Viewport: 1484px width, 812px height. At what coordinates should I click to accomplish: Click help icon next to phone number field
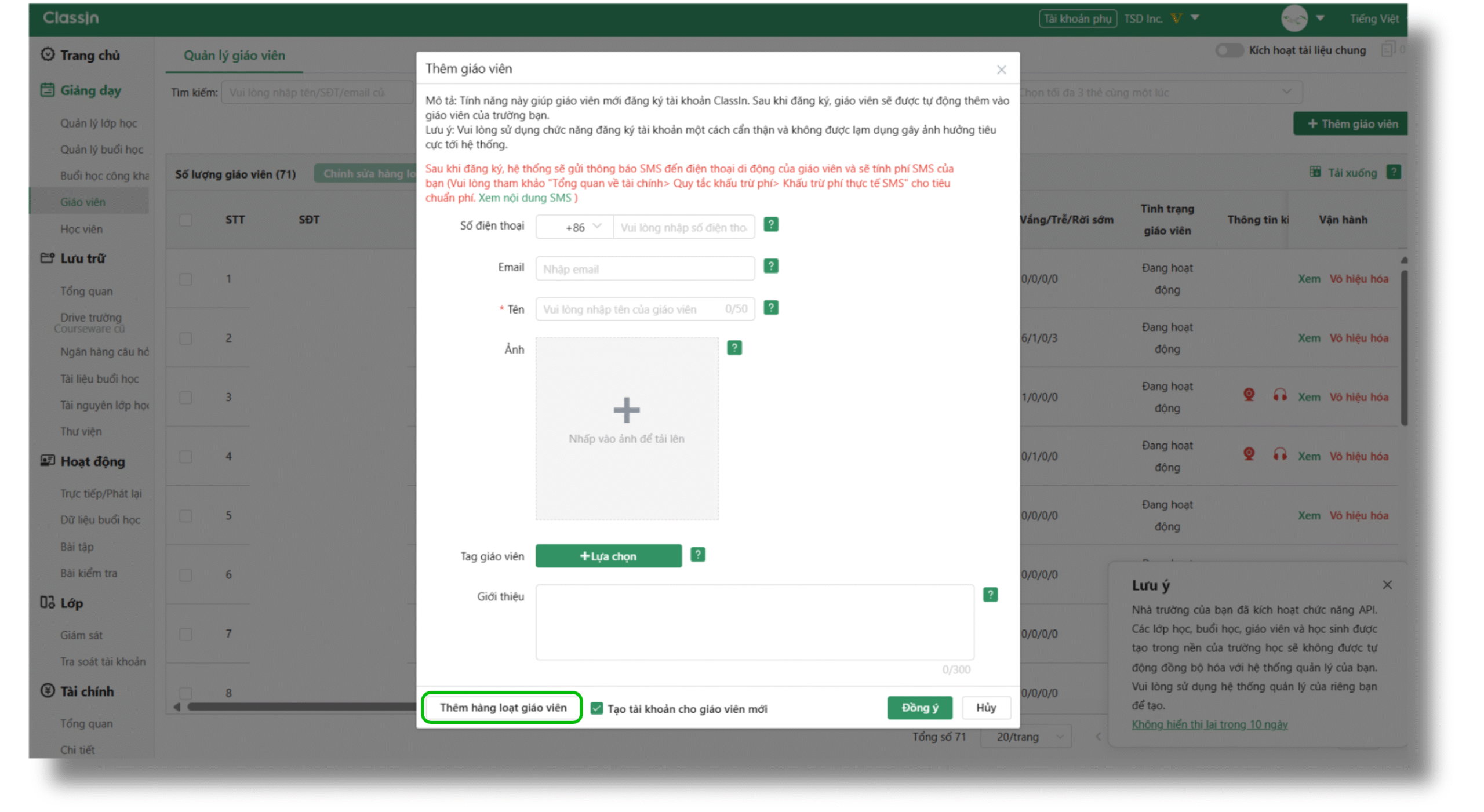pyautogui.click(x=770, y=224)
